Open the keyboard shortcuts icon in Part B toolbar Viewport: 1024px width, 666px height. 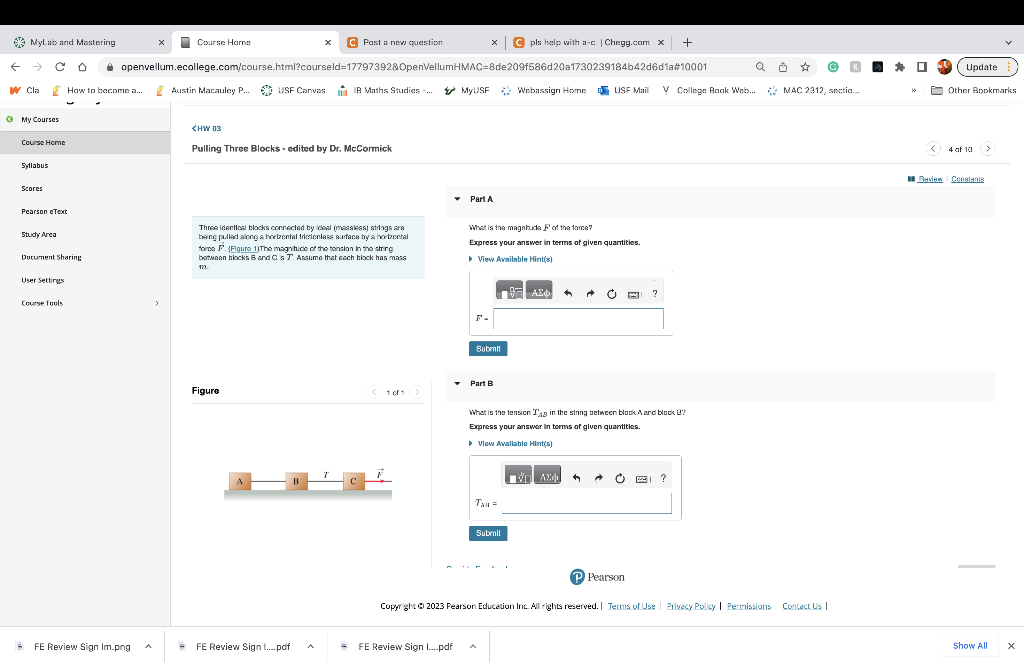coord(643,477)
